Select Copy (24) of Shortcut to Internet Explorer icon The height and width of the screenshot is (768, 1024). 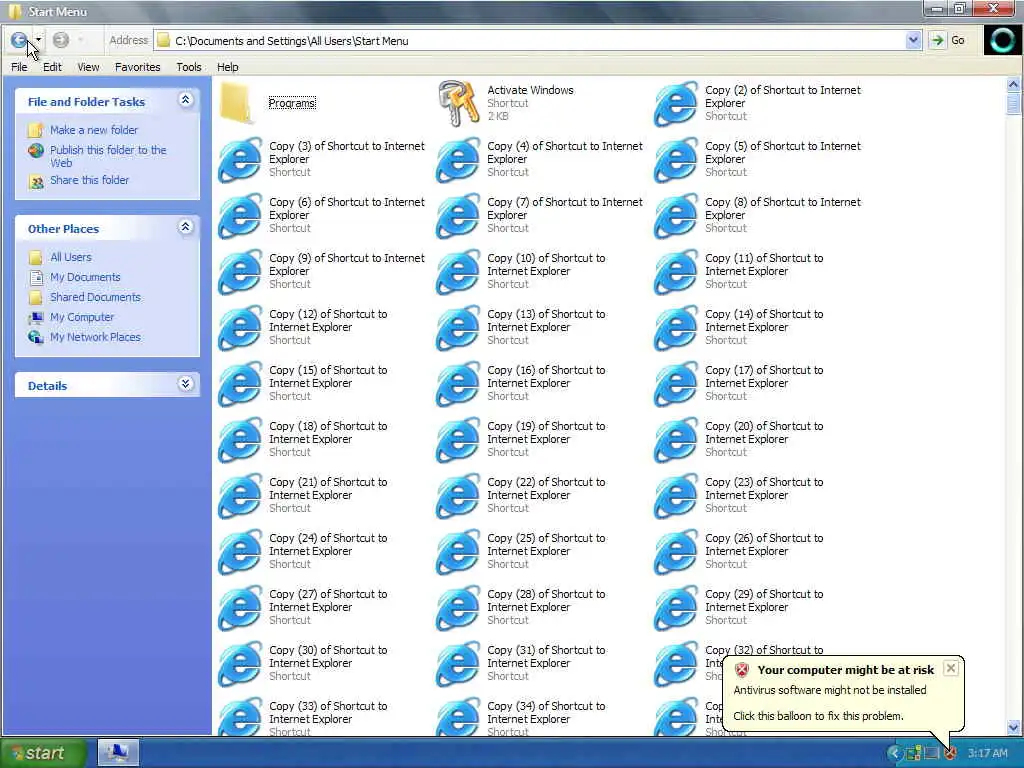pyautogui.click(x=240, y=552)
